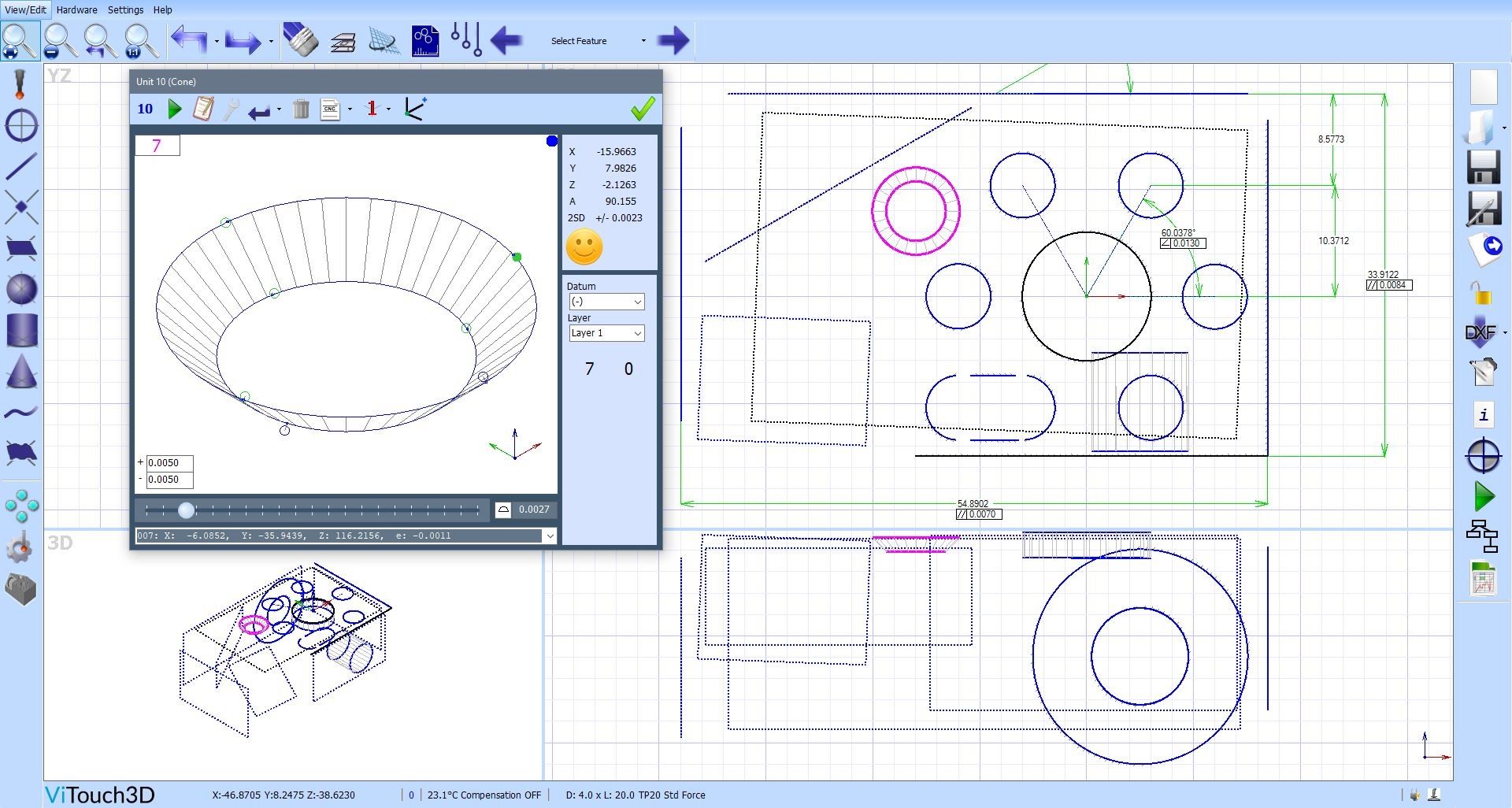Select the Cylinder measurement tool
Viewport: 1512px width, 808px height.
coord(21,330)
